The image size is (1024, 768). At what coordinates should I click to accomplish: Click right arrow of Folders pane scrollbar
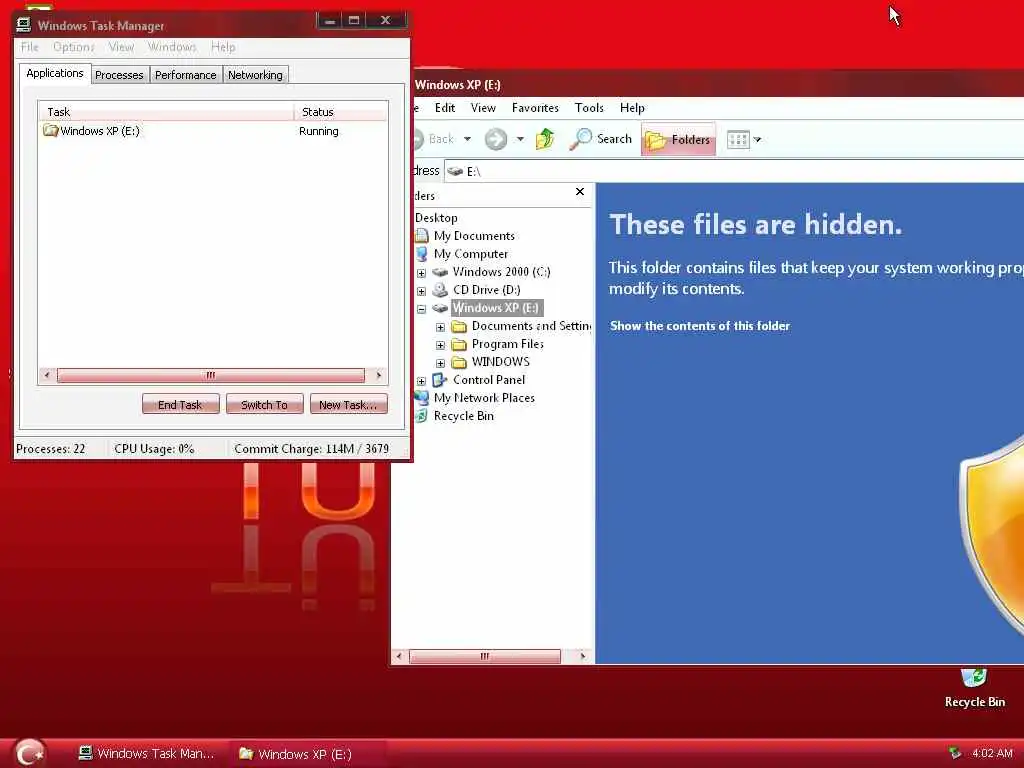(x=583, y=656)
